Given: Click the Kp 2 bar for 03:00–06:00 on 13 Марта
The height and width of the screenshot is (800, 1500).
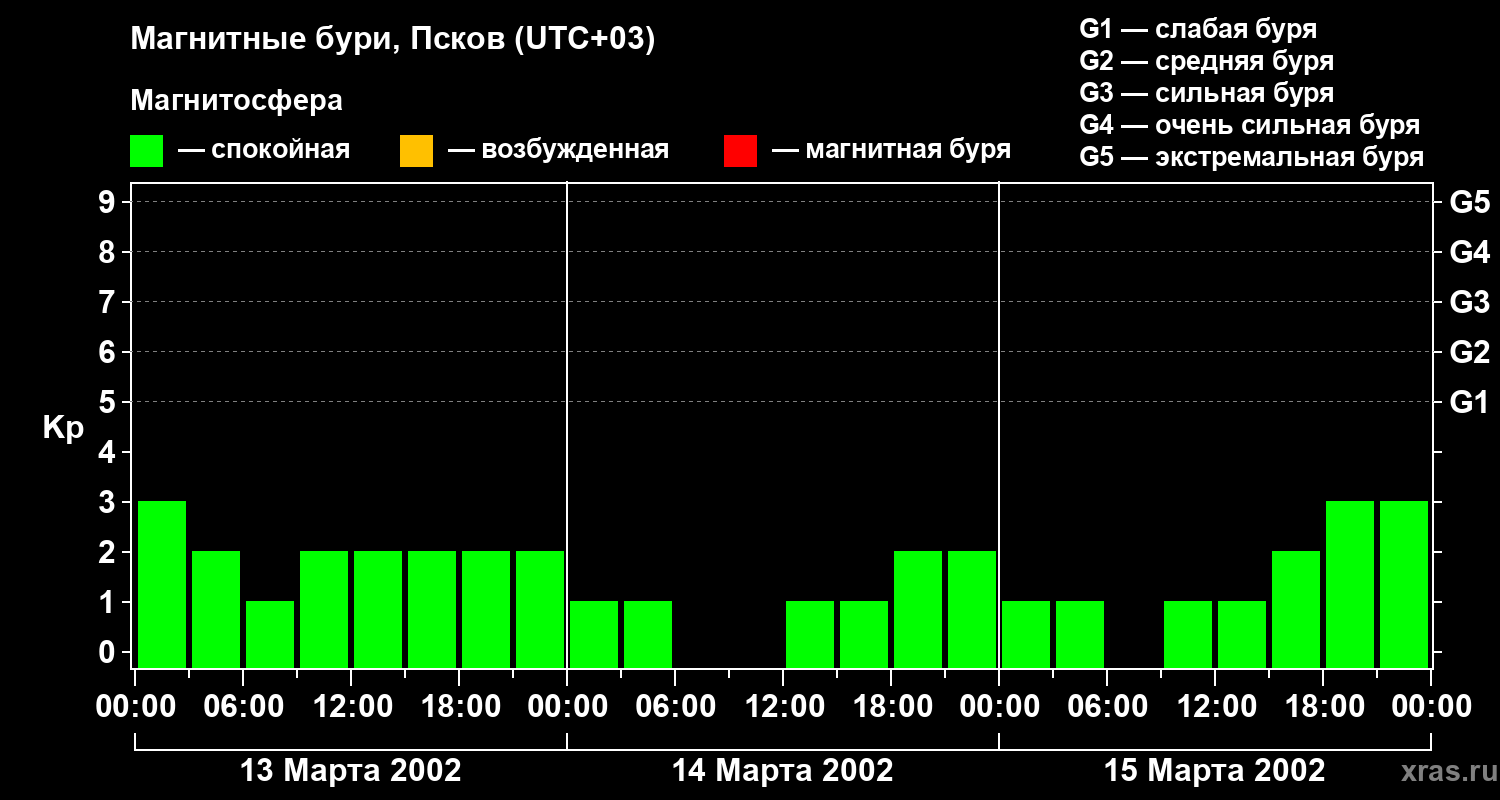Looking at the screenshot, I should click(x=216, y=609).
